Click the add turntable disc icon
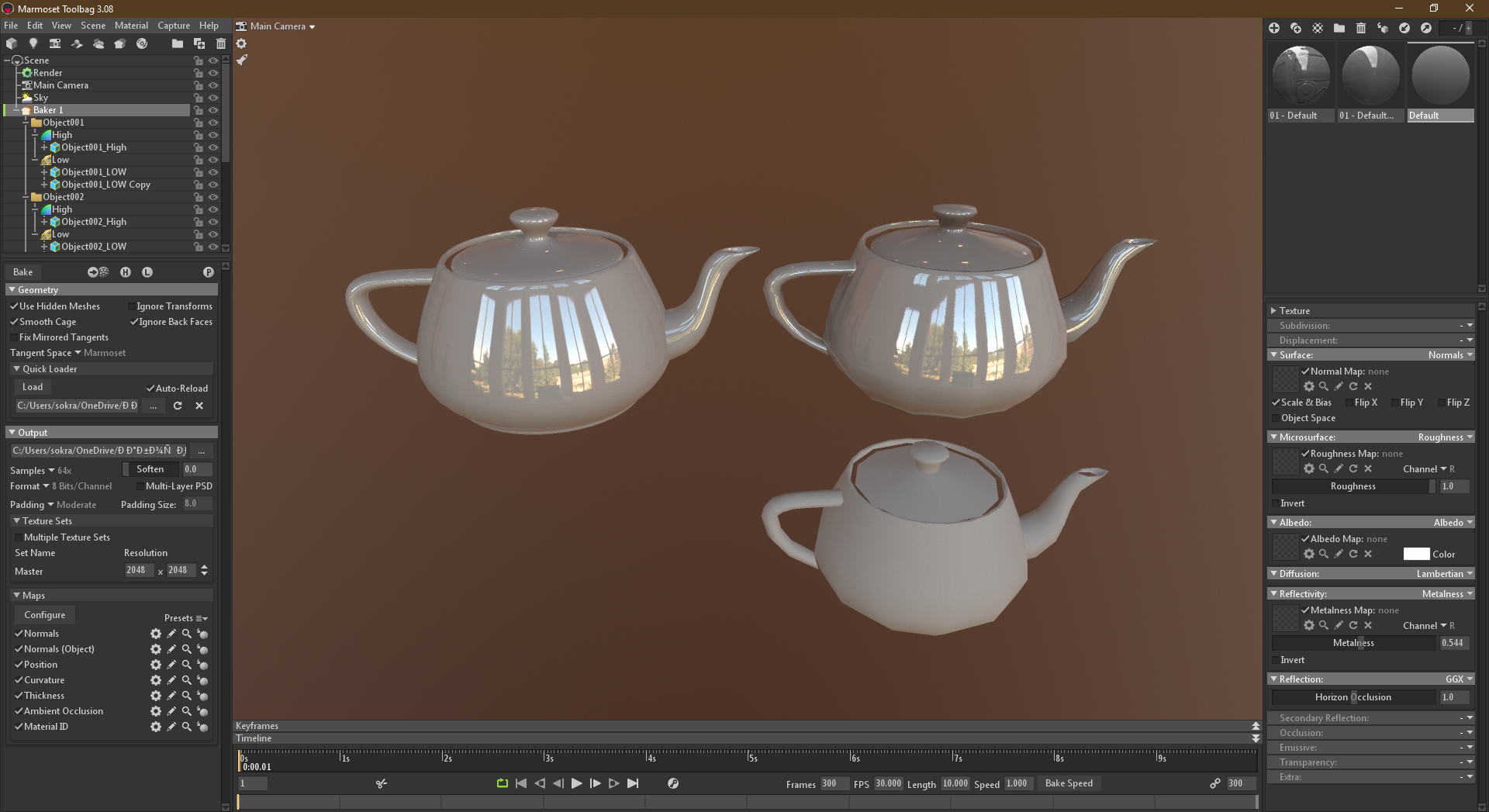This screenshot has height=812, width=1489. 142,43
